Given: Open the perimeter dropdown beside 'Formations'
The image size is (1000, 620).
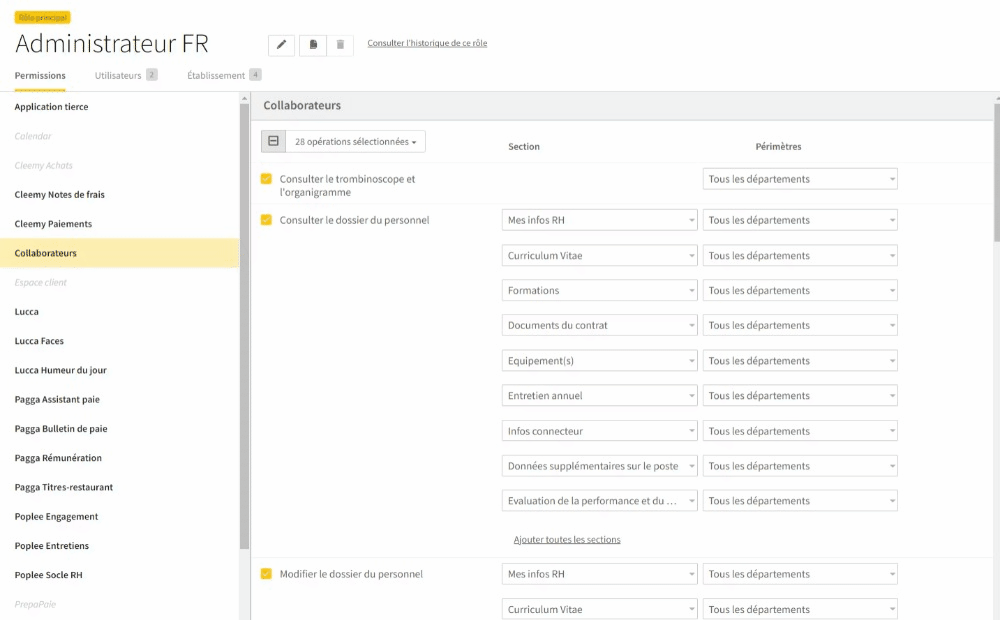Looking at the screenshot, I should coord(800,290).
